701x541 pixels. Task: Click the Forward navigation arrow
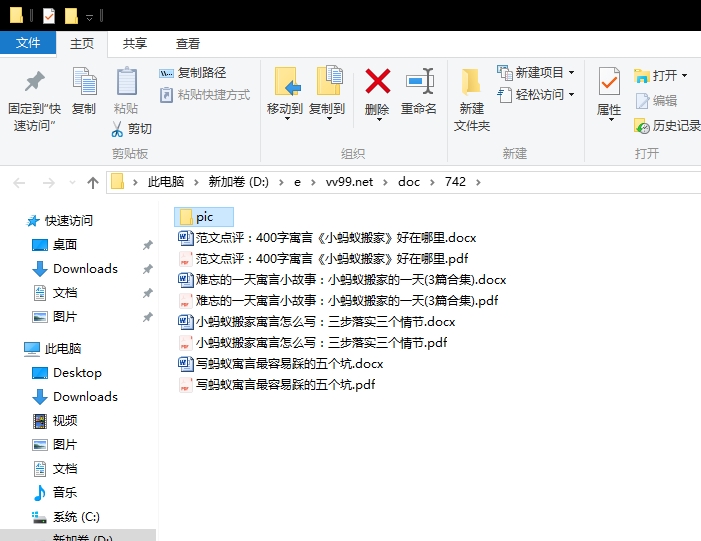pyautogui.click(x=48, y=182)
